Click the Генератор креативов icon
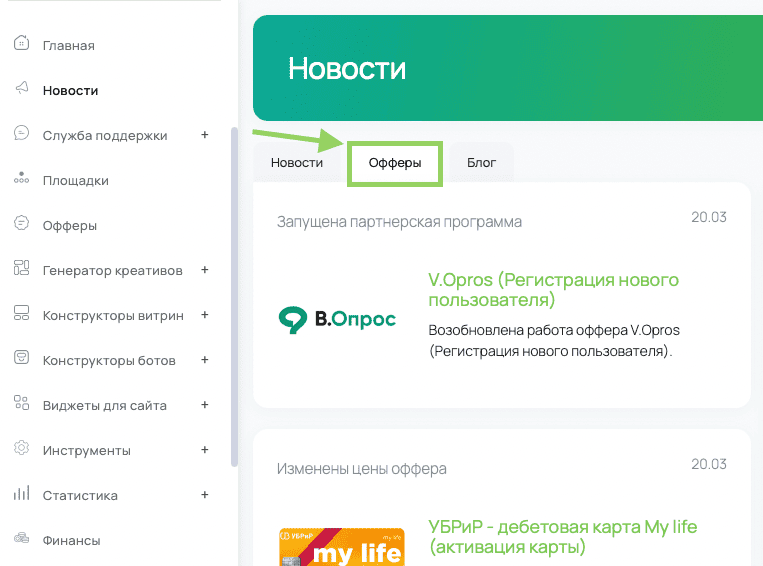Viewport: 763px width, 566px height. (21, 270)
